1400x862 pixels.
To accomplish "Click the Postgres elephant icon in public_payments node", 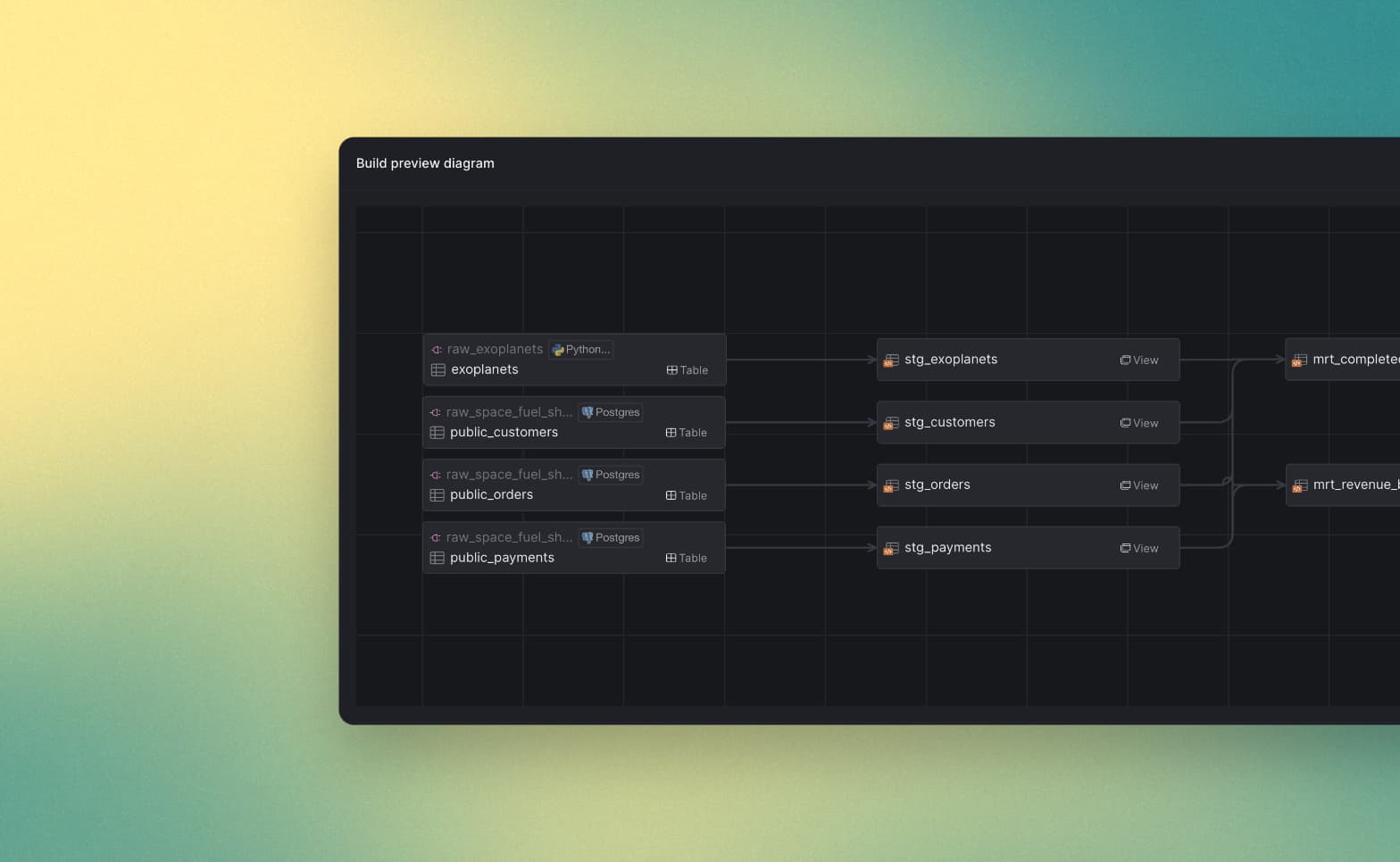I will (x=587, y=538).
